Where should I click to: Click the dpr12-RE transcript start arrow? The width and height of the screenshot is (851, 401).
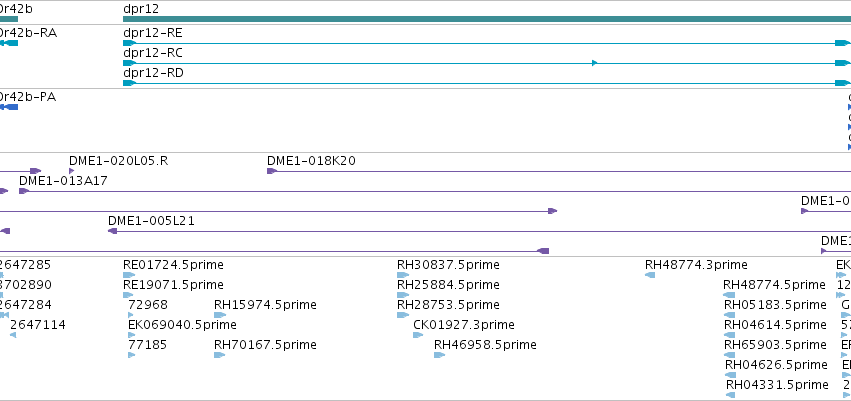pyautogui.click(x=129, y=43)
